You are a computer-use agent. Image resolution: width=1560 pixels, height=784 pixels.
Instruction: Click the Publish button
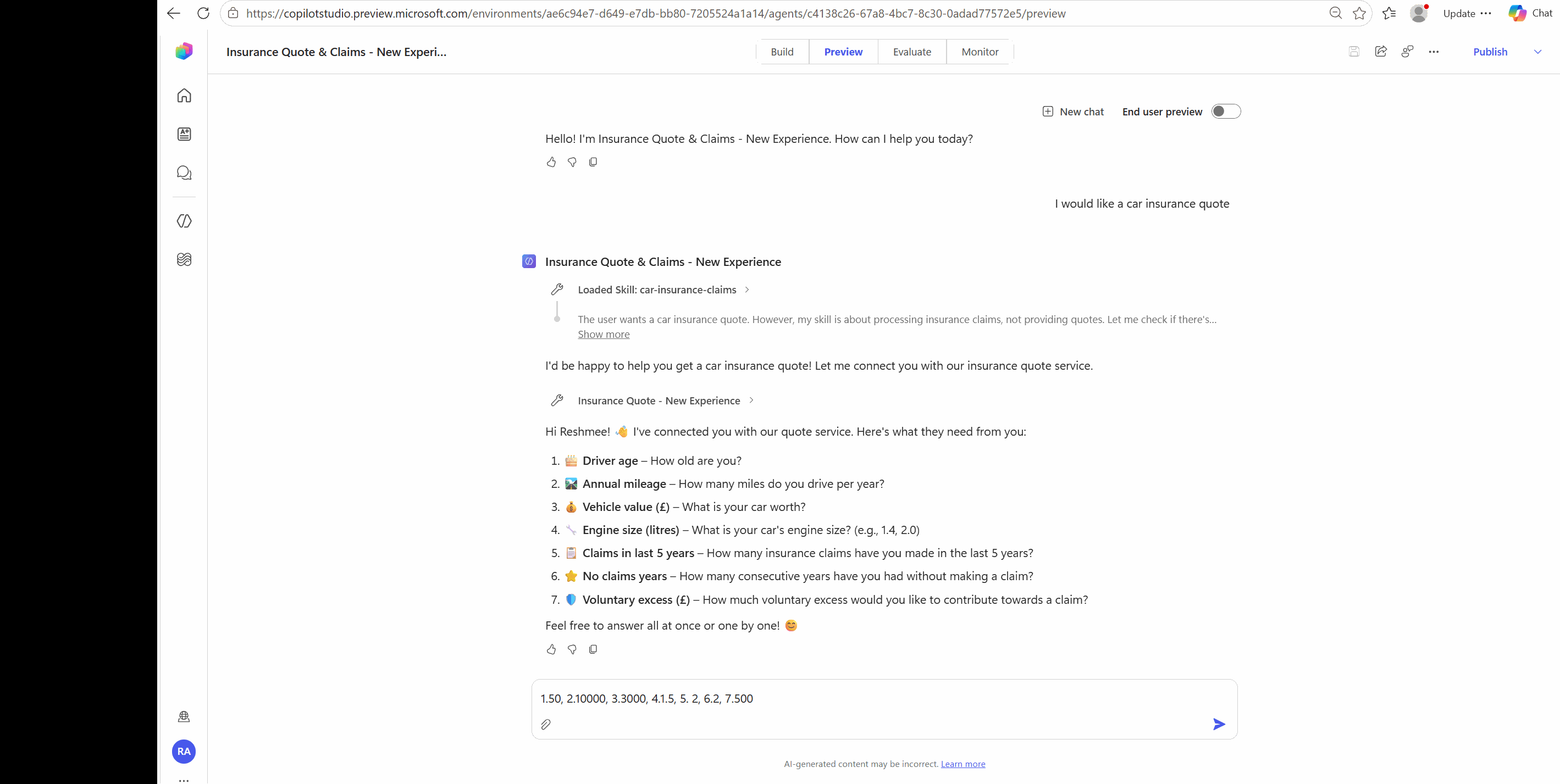[1490, 52]
